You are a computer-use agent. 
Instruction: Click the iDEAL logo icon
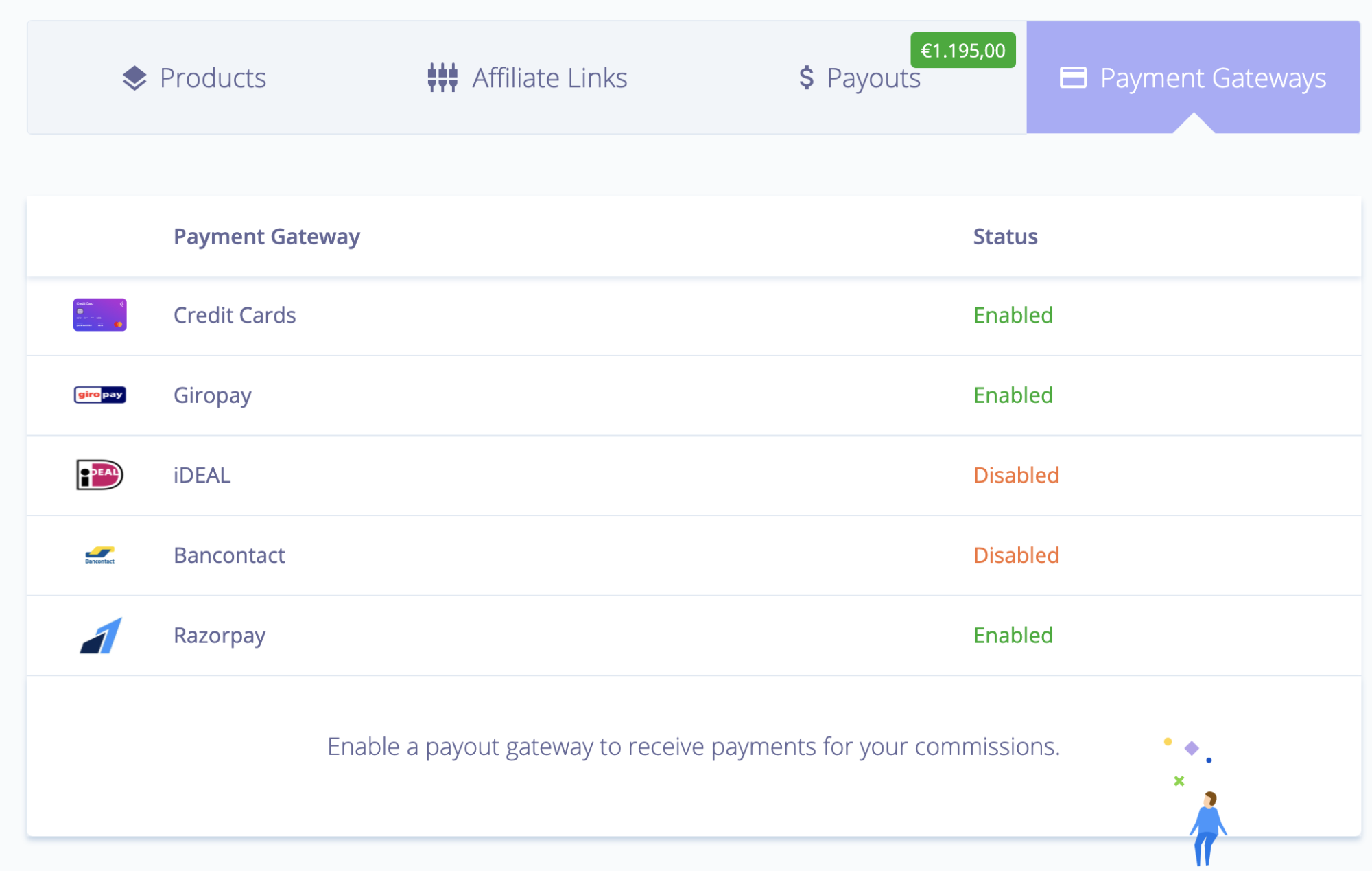tap(100, 475)
